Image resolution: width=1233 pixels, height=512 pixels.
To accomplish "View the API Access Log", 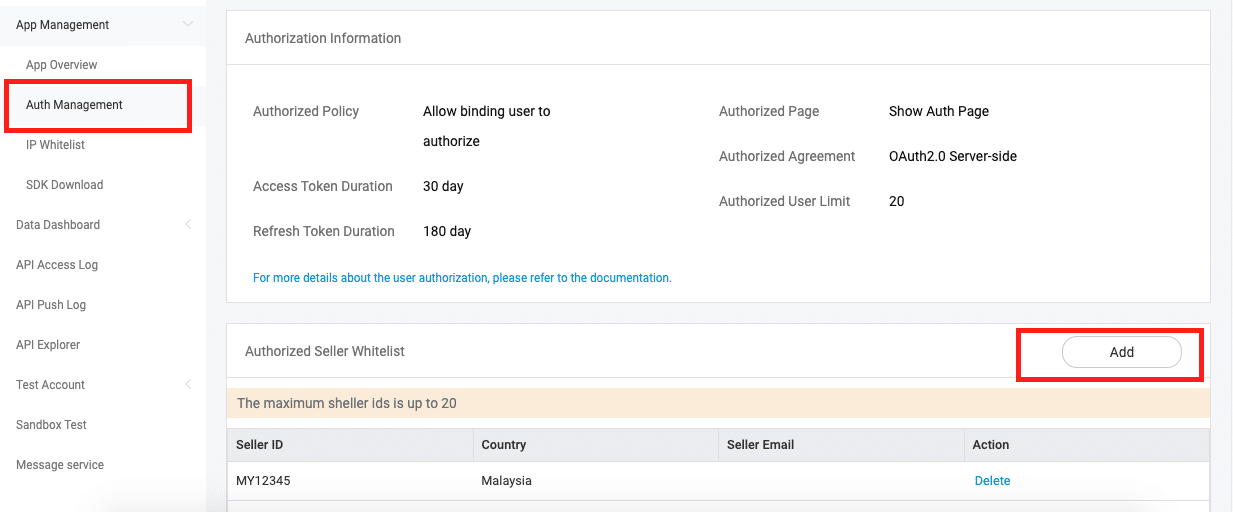I will click(x=57, y=265).
